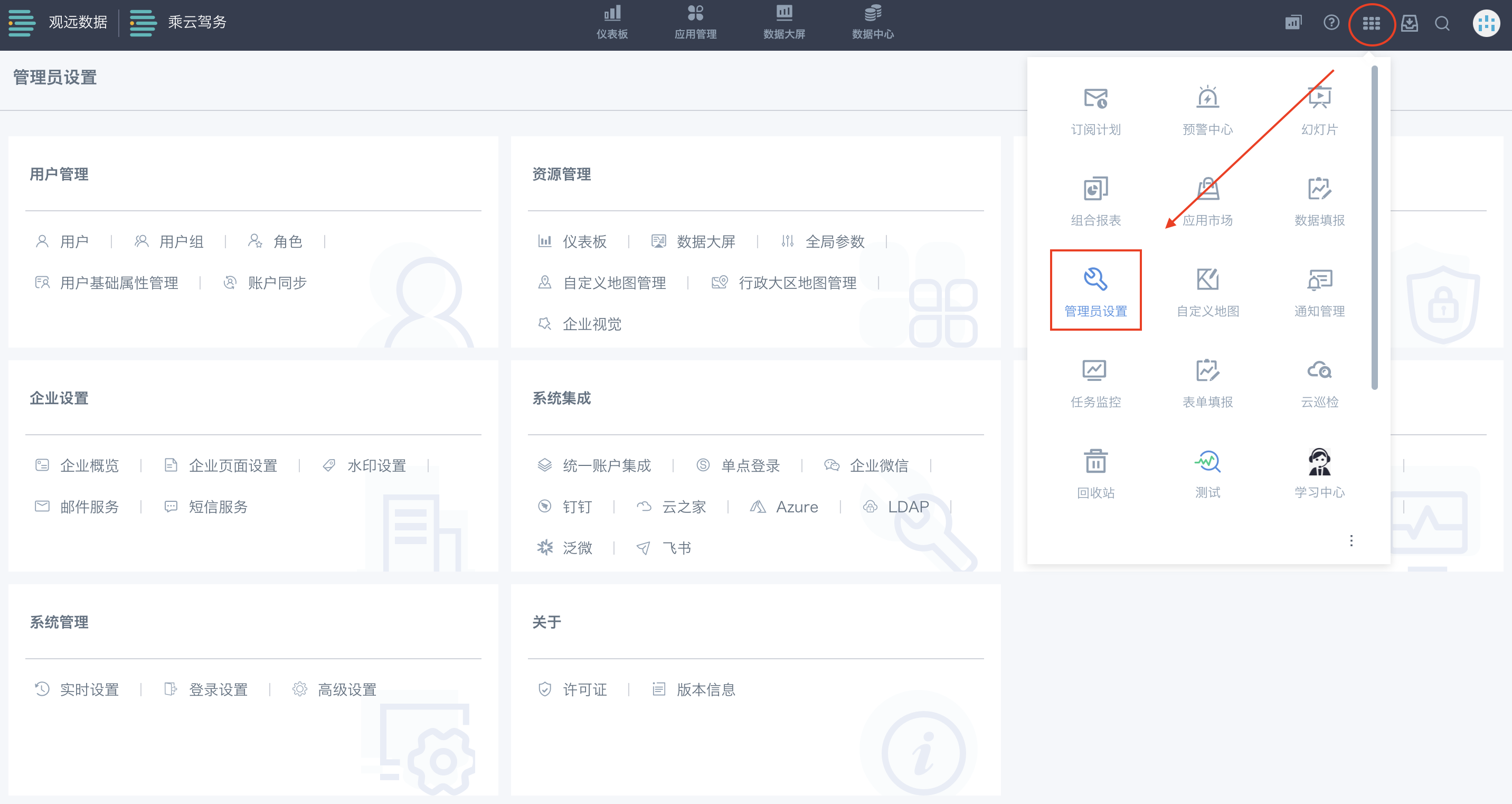Open the user avatar in top right
Screen dimensions: 1512x804
pyautogui.click(x=1486, y=23)
